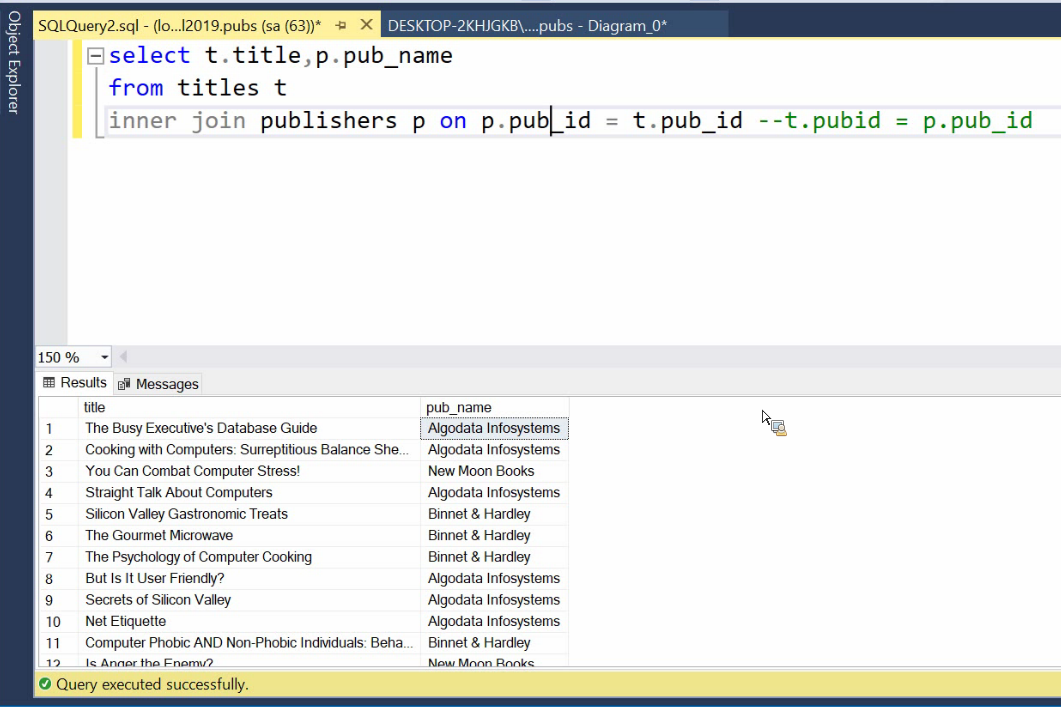Image resolution: width=1061 pixels, height=707 pixels.
Task: Click 'Query executed successfully.' status message
Action: (x=152, y=685)
